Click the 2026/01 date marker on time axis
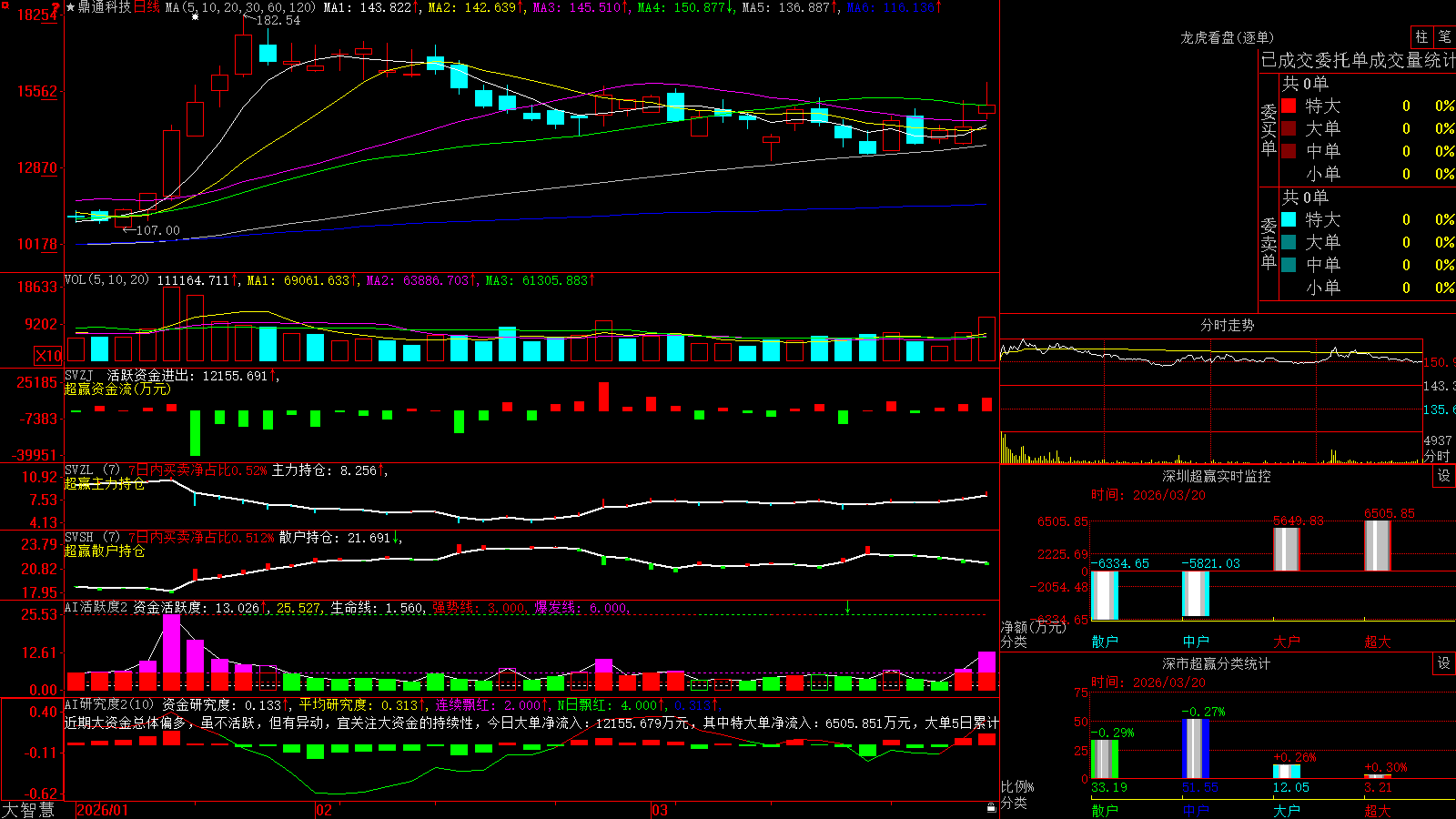The width and height of the screenshot is (1456, 819). (103, 810)
